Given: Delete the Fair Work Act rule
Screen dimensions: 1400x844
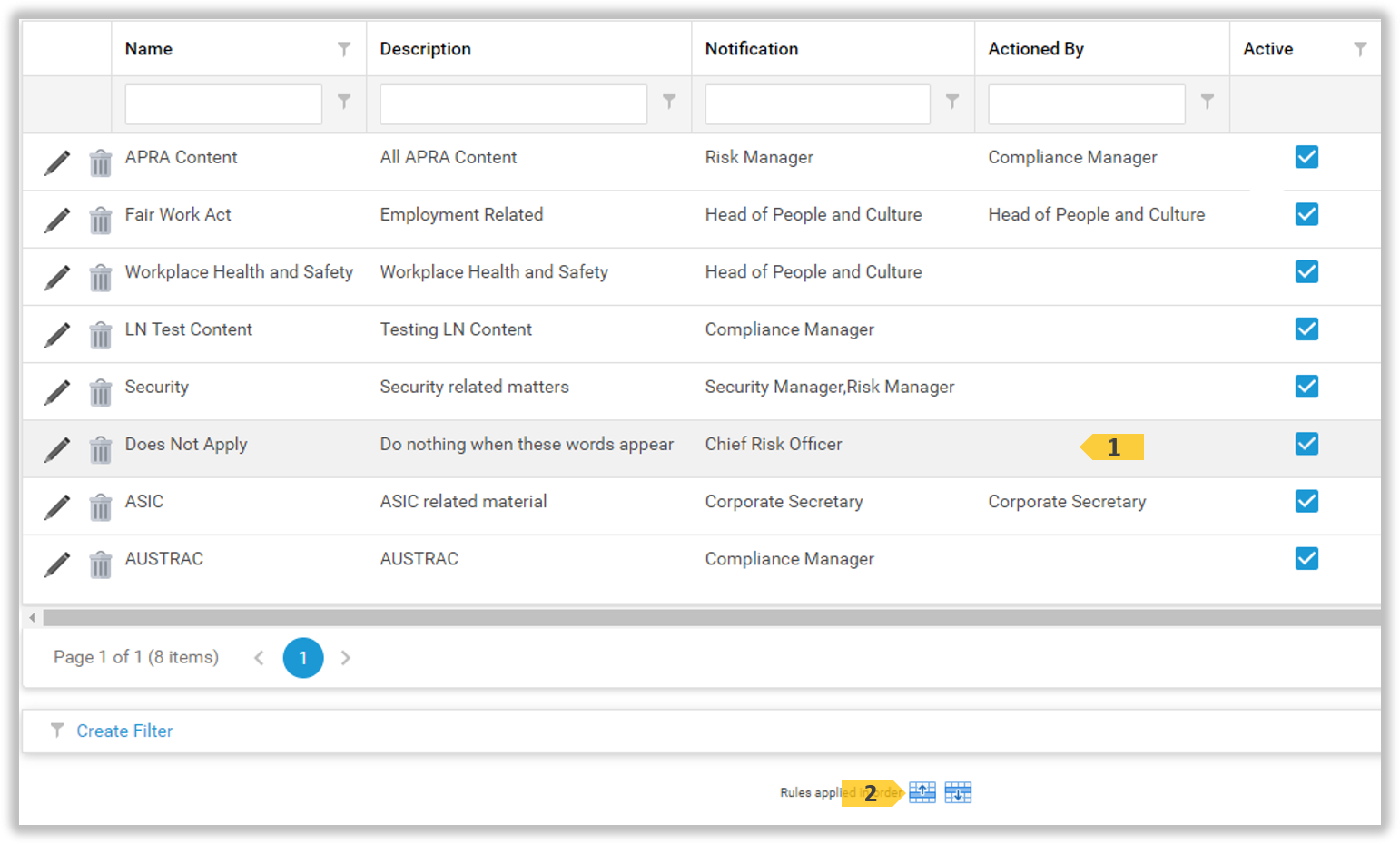Looking at the screenshot, I should pyautogui.click(x=100, y=220).
